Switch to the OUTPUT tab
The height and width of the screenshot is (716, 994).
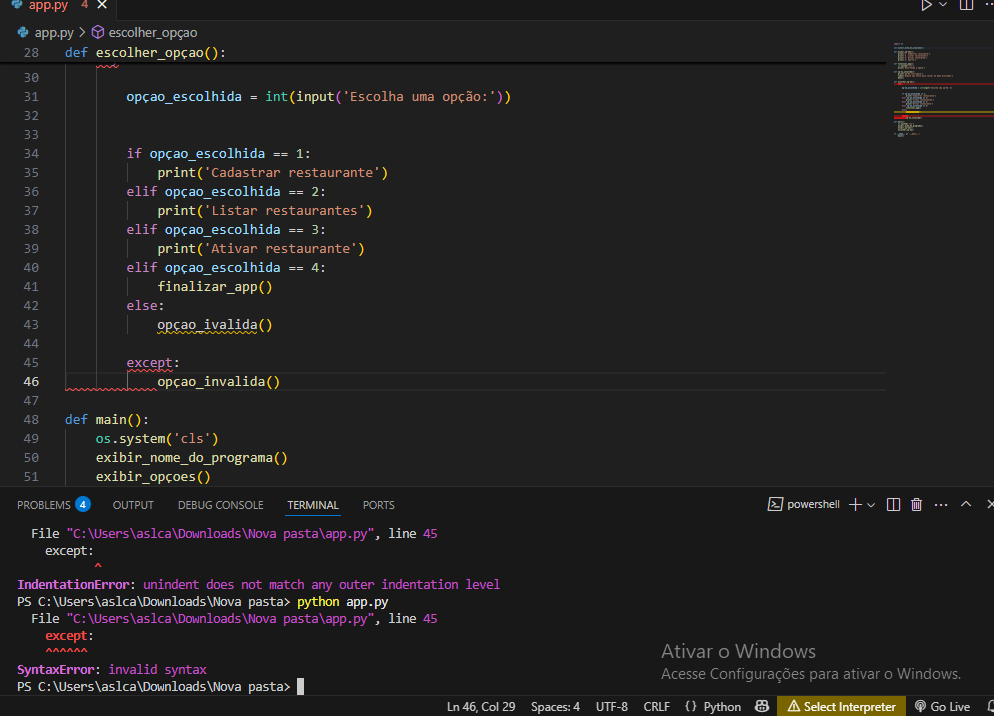pos(133,505)
